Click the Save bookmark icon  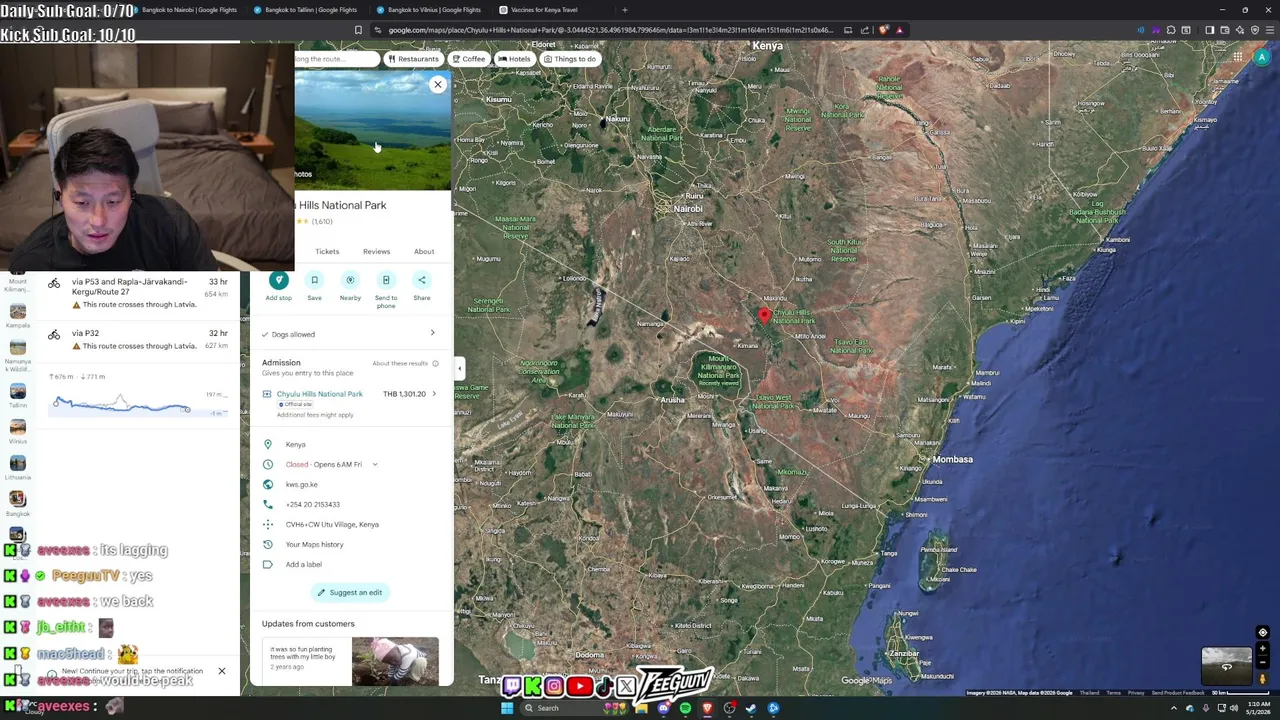click(314, 280)
